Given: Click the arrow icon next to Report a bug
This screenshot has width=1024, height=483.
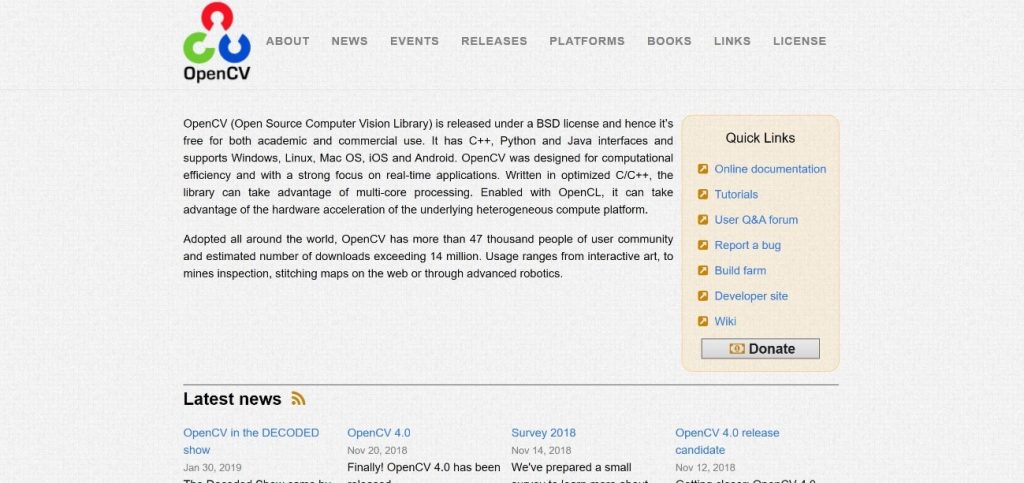Looking at the screenshot, I should (703, 245).
